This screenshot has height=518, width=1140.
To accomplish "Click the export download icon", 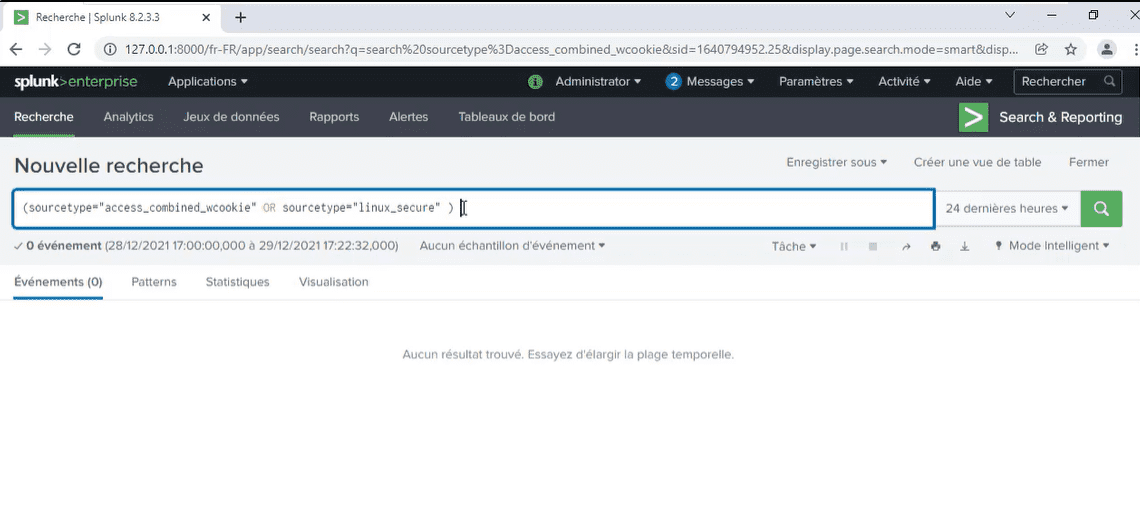I will [965, 247].
